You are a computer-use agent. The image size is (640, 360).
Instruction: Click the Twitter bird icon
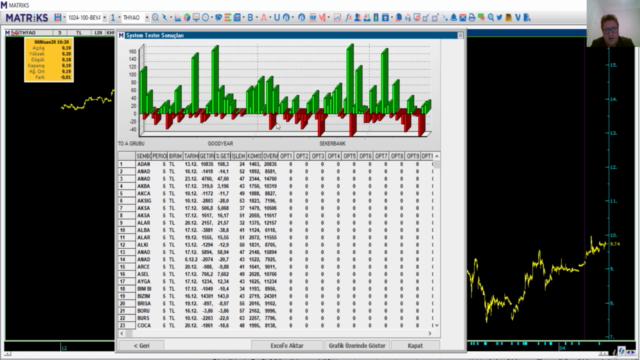coord(499,18)
